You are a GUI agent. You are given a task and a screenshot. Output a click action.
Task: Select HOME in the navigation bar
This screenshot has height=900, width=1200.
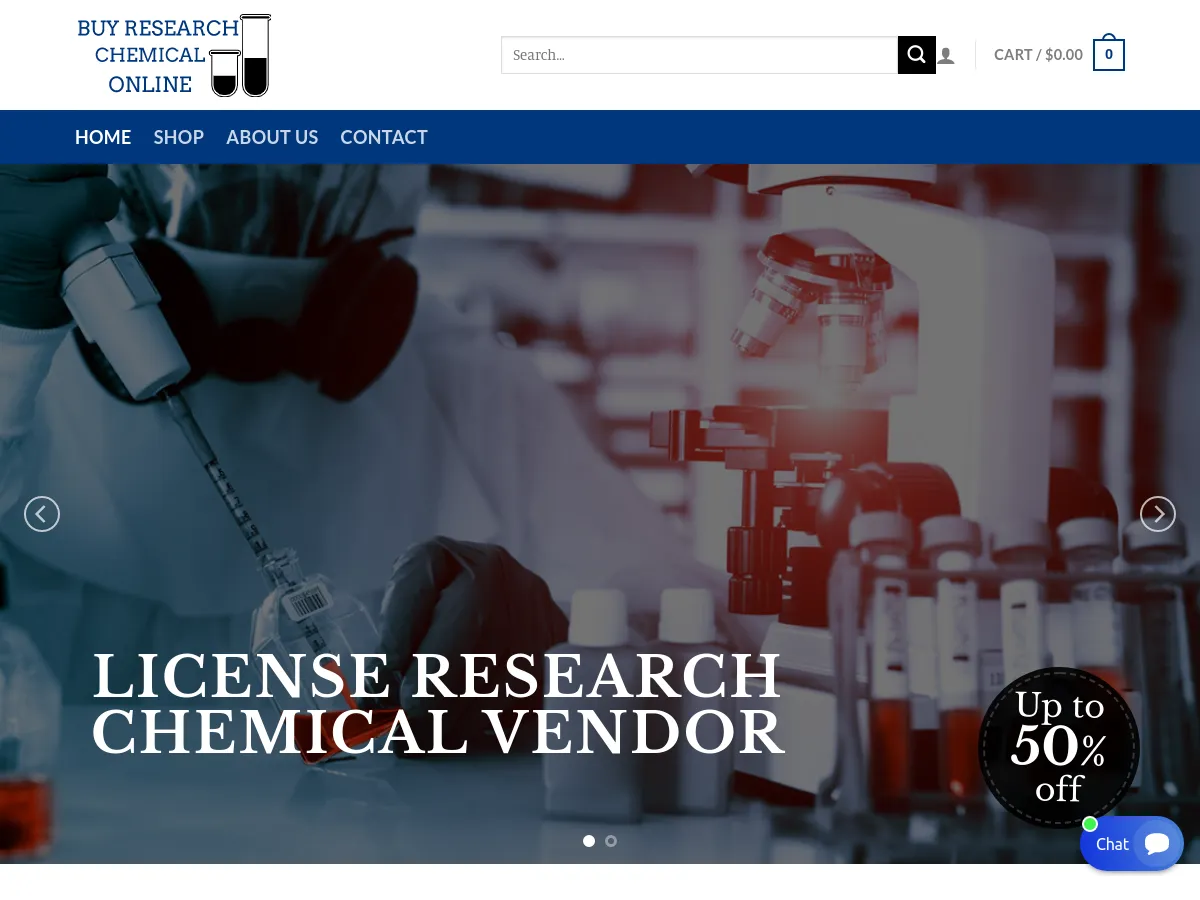click(103, 137)
